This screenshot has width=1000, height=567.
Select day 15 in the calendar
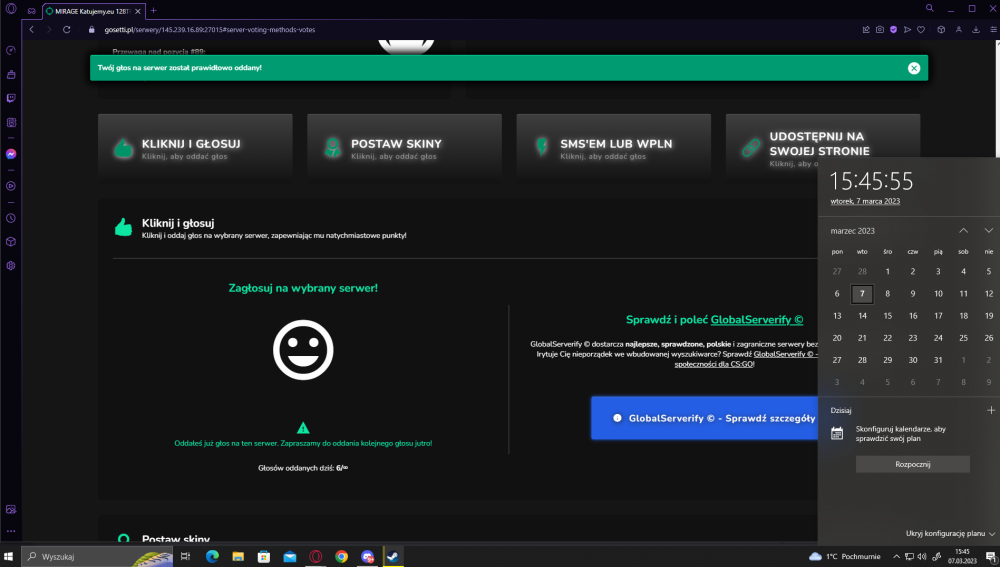[x=888, y=316]
